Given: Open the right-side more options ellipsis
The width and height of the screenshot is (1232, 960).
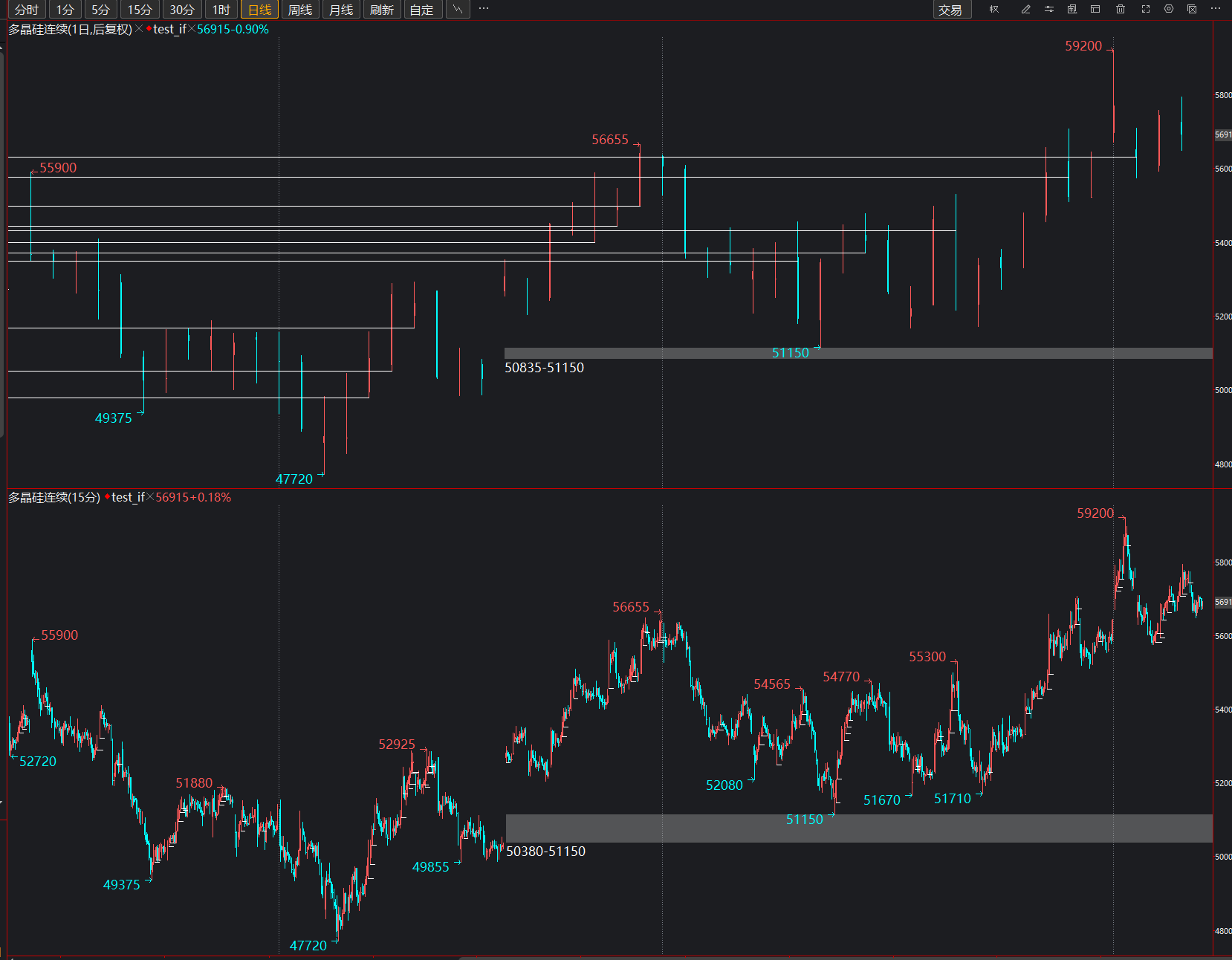Looking at the screenshot, I should click(1216, 10).
